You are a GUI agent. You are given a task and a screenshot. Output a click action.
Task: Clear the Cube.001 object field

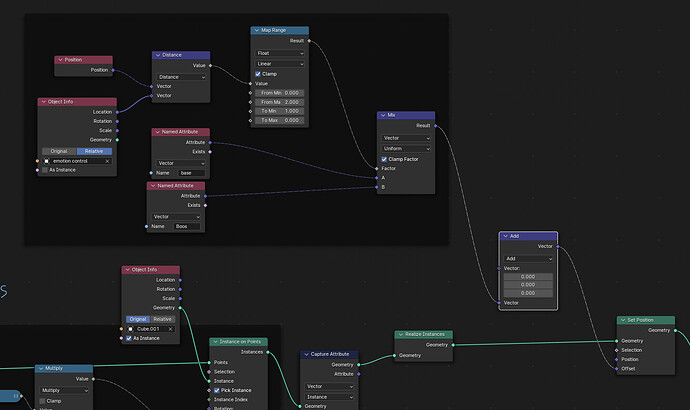point(170,329)
